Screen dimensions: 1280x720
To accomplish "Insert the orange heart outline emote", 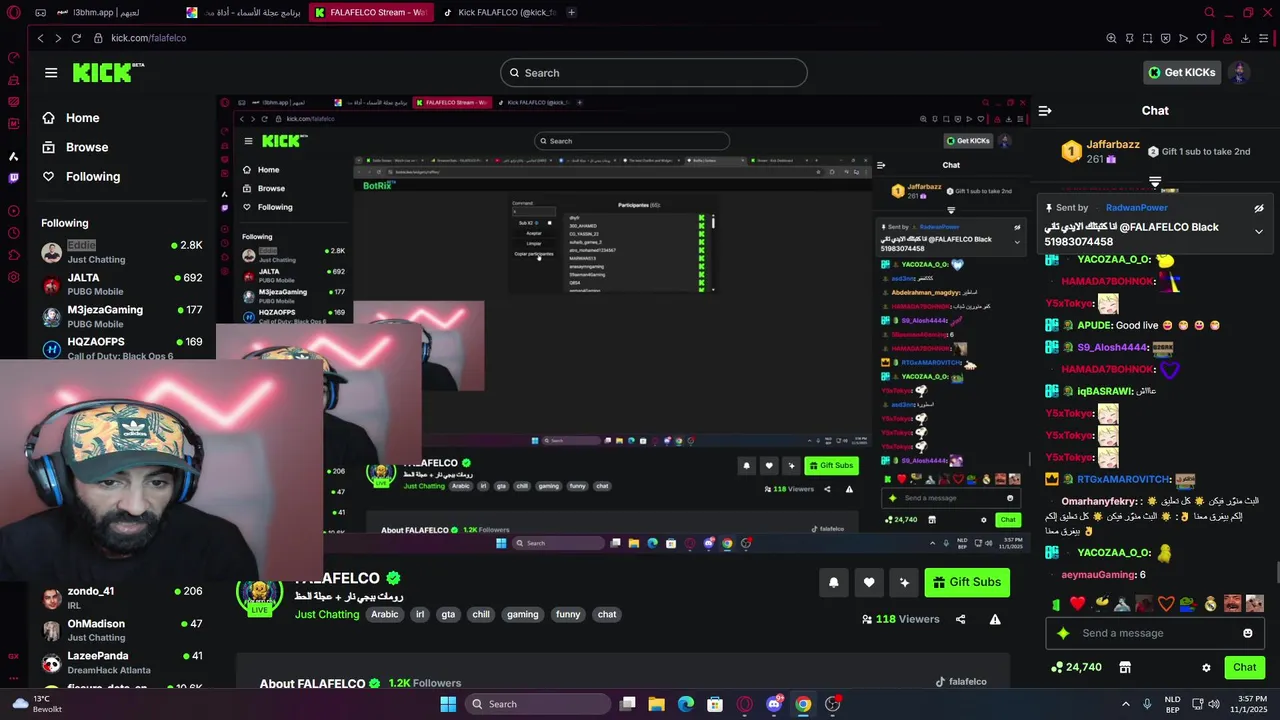I will tap(1166, 603).
